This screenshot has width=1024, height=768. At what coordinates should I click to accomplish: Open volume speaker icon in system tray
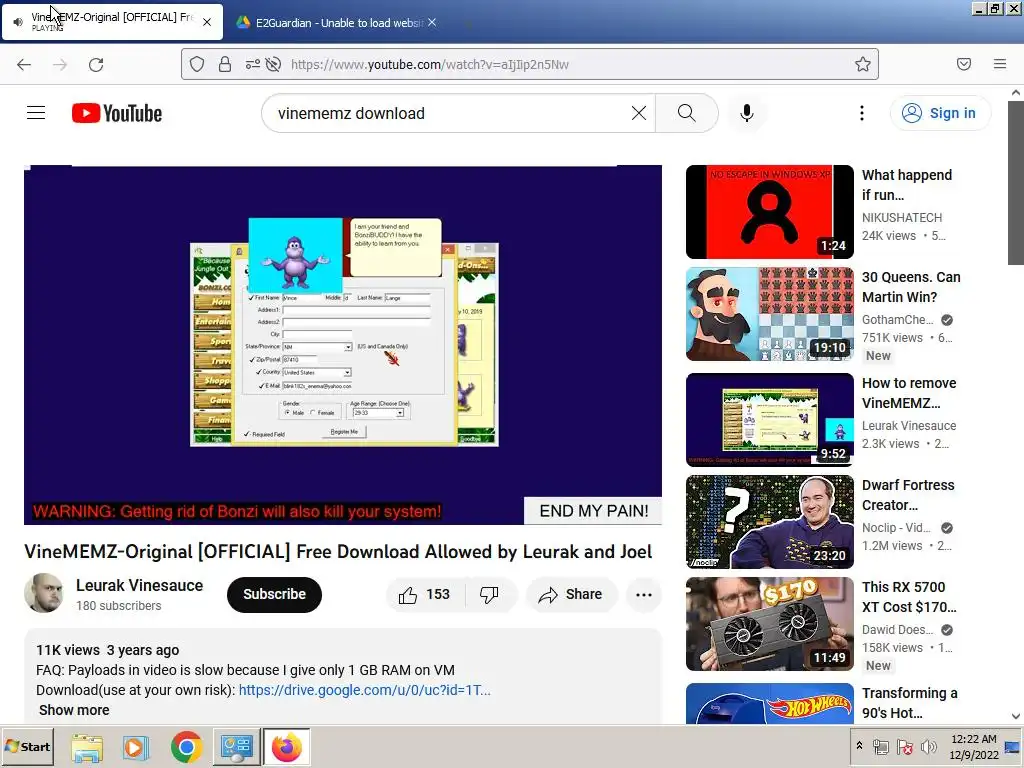(928, 746)
